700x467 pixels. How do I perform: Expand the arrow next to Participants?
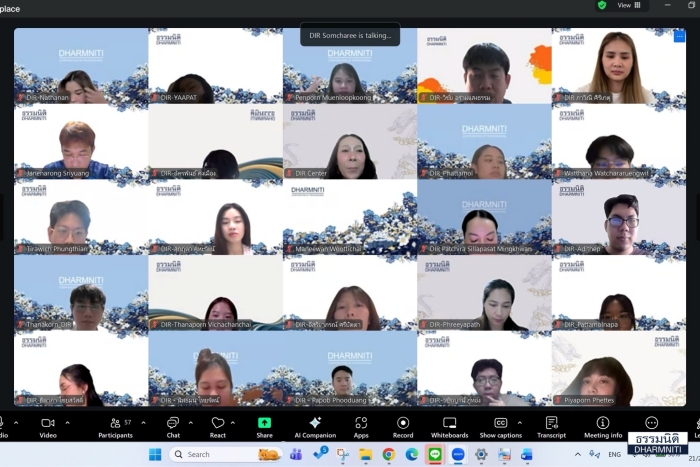(x=143, y=422)
